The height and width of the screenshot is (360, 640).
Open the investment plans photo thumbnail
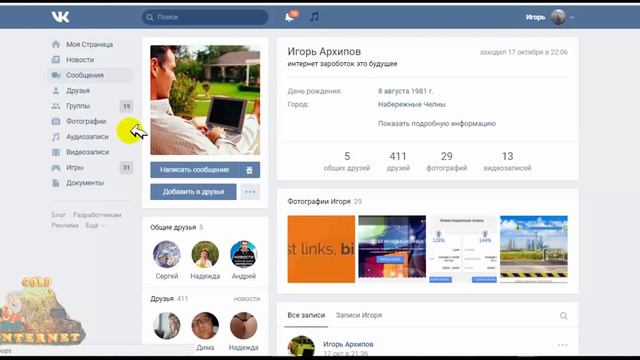click(x=463, y=249)
